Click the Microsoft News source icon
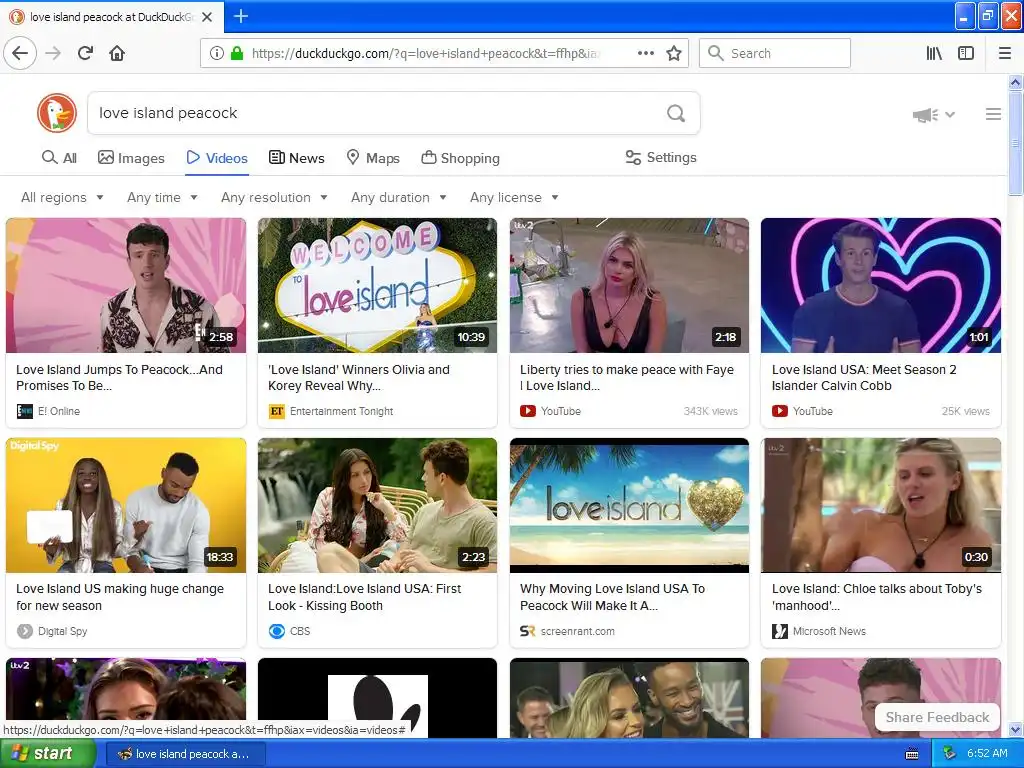The width and height of the screenshot is (1024, 768). (780, 631)
